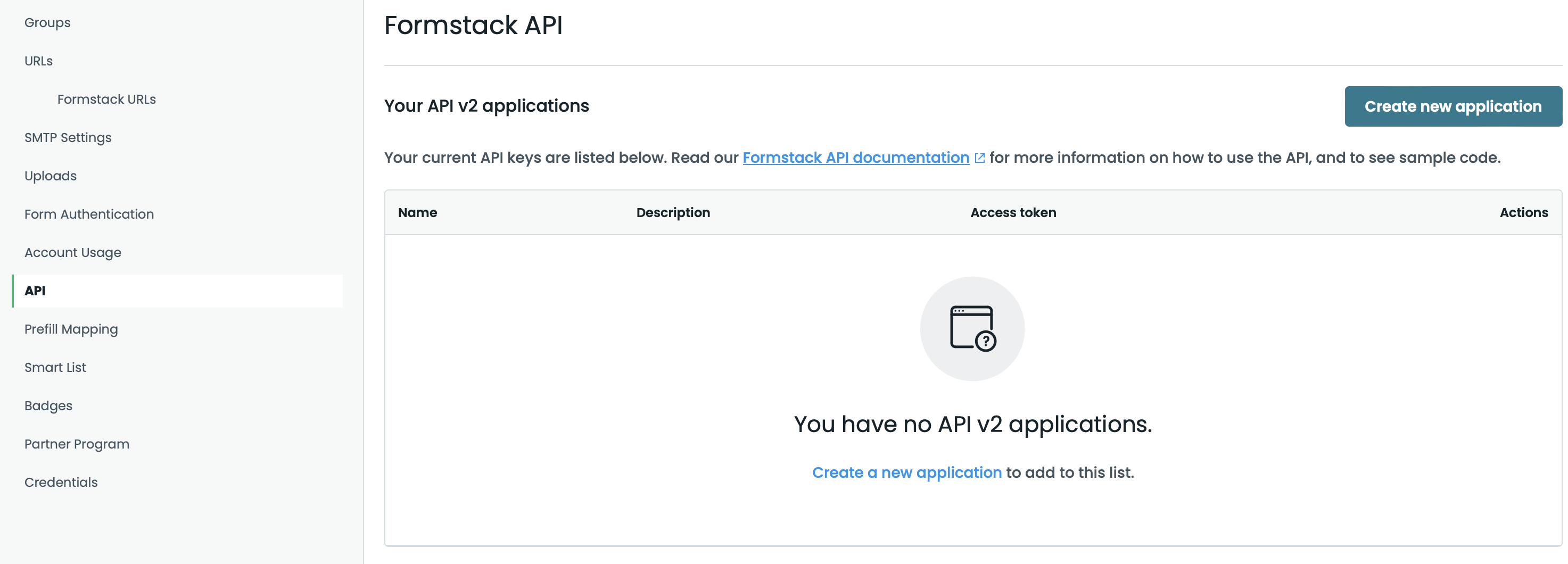Open Credentials settings
Screen dimensions: 1568x564
click(61, 482)
